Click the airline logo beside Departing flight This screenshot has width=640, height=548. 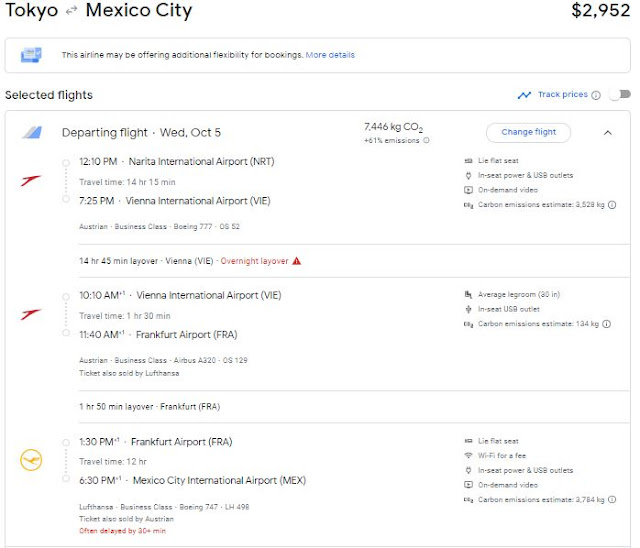point(31,132)
